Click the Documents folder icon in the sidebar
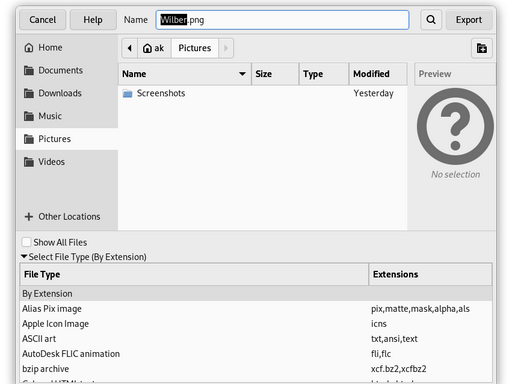512x384 pixels. point(29,71)
